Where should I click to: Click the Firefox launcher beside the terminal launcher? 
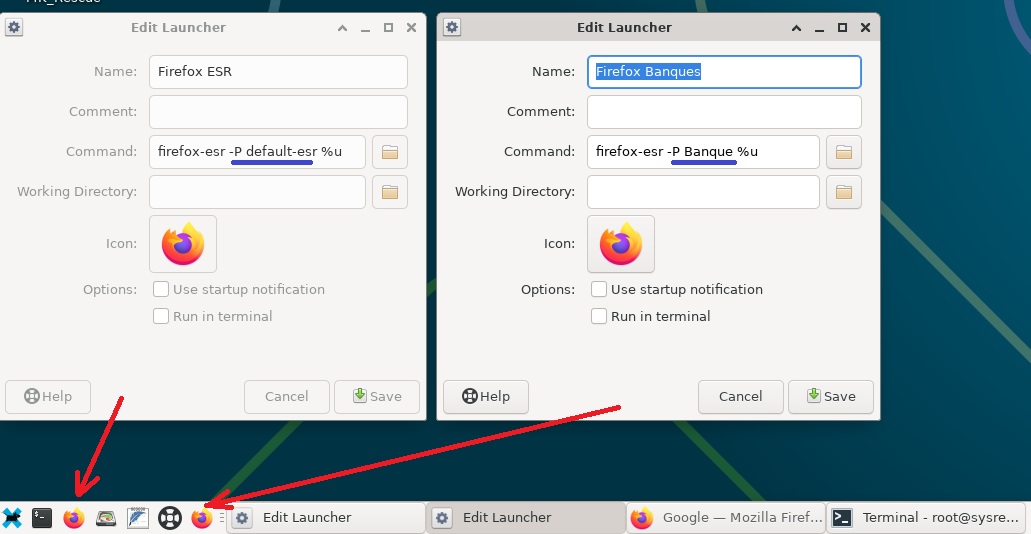(x=74, y=518)
